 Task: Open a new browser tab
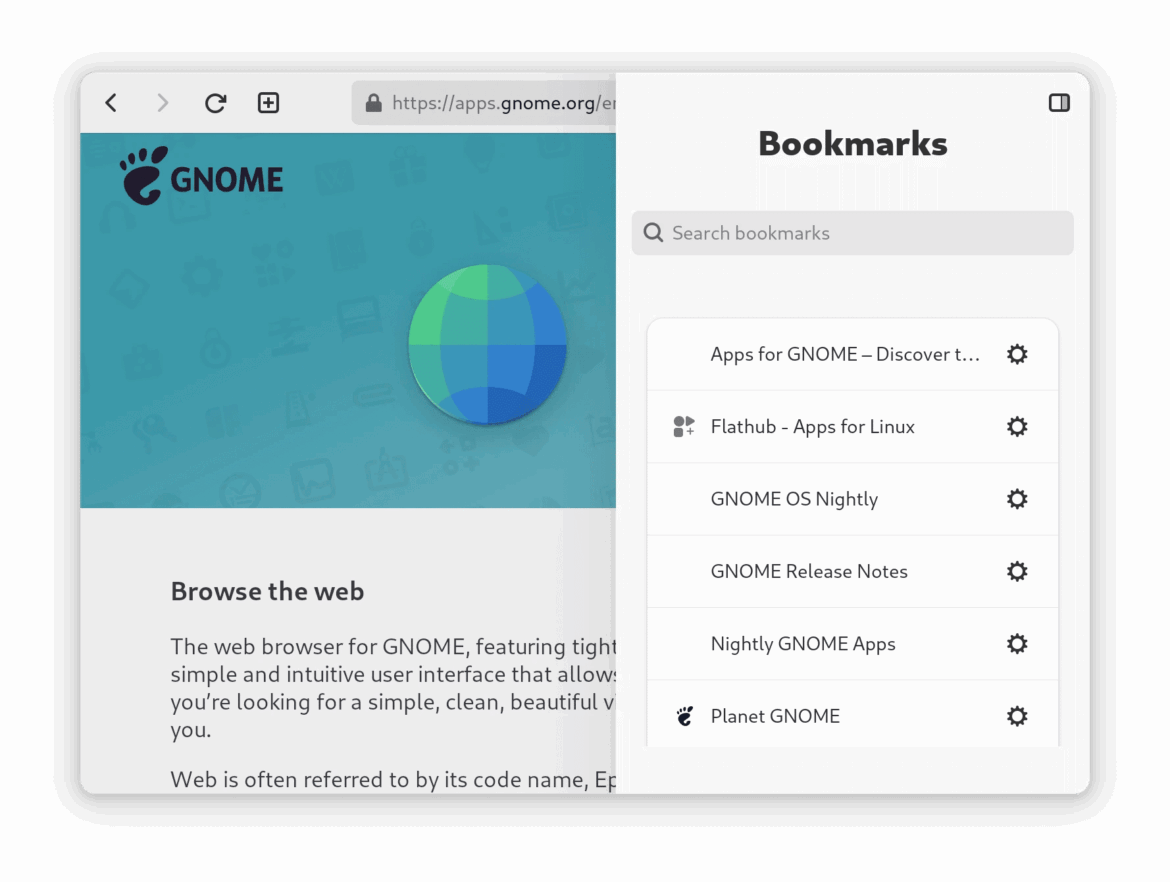tap(267, 102)
